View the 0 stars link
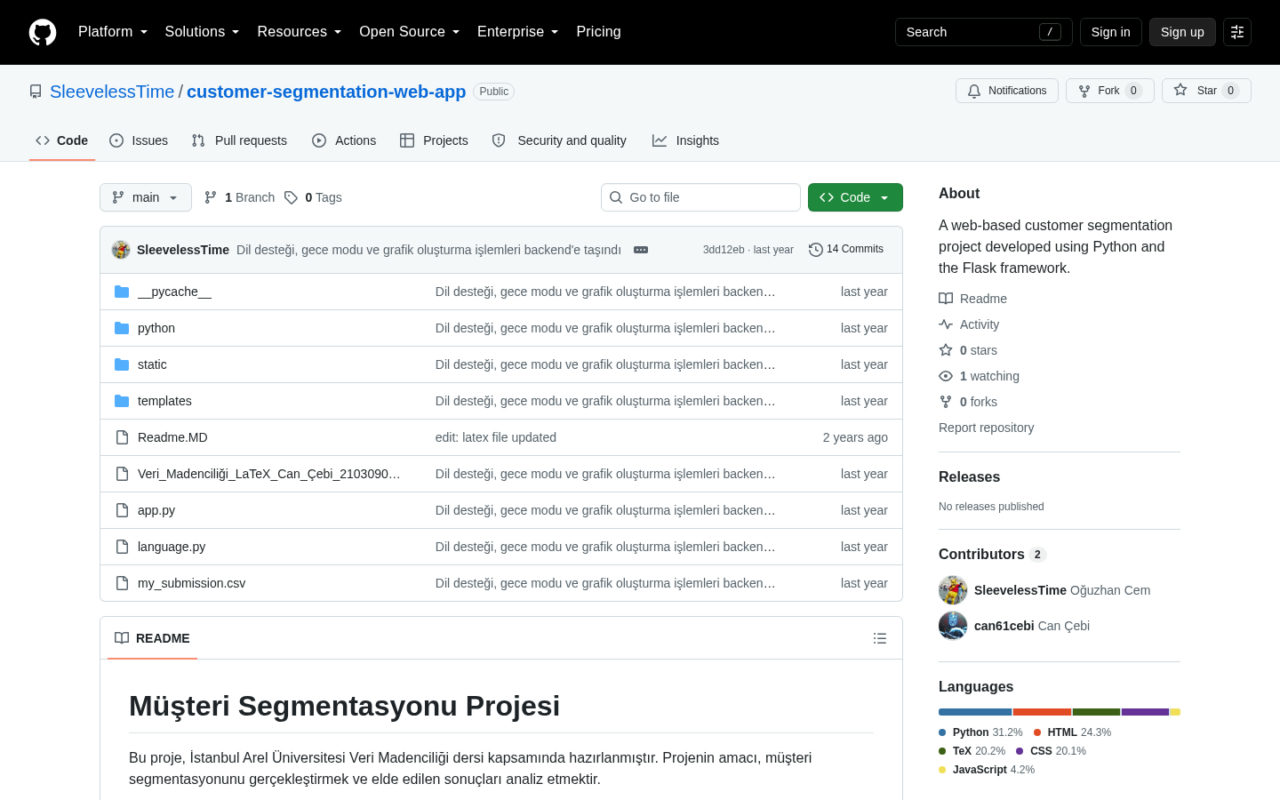This screenshot has height=800, width=1280. (968, 351)
